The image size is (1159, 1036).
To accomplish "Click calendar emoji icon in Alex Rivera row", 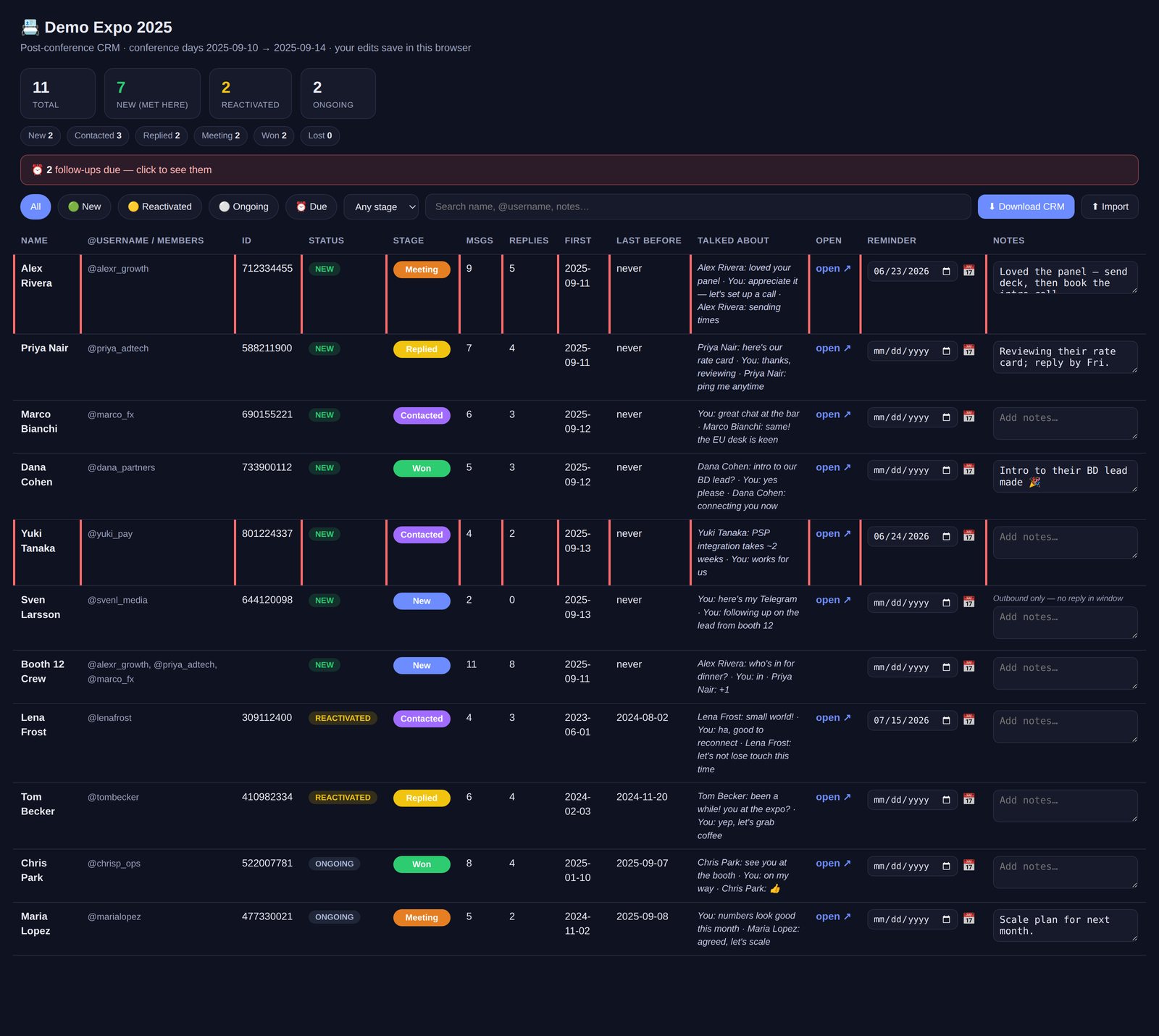I will pyautogui.click(x=968, y=271).
